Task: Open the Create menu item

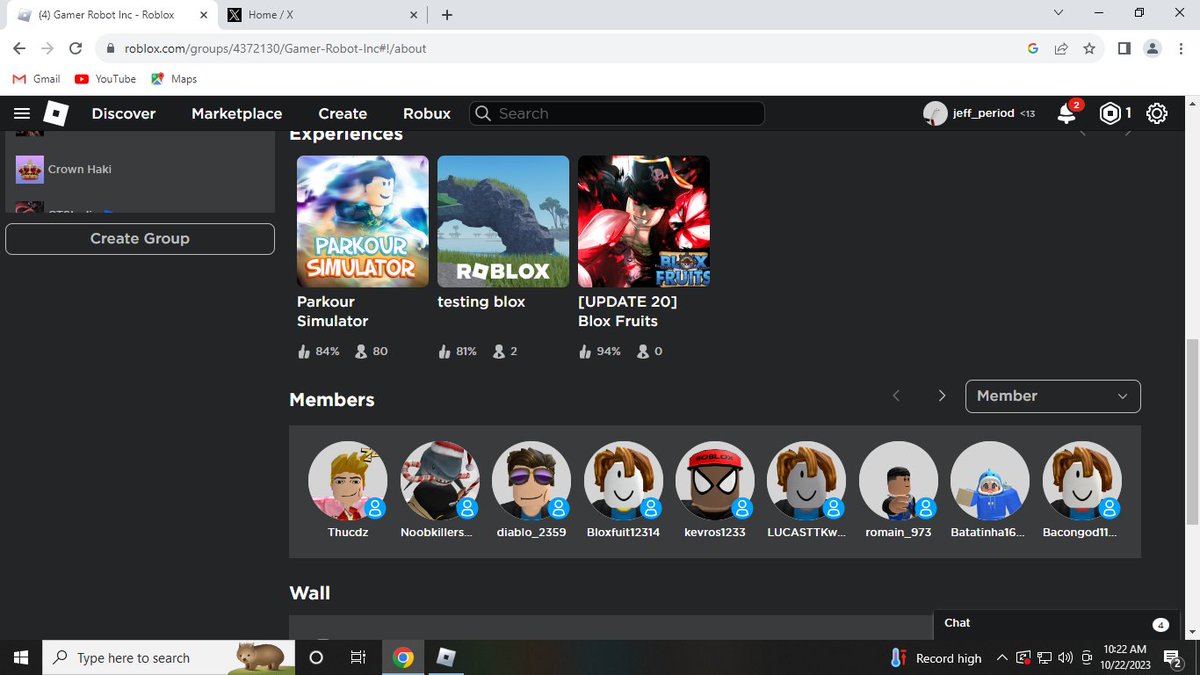Action: click(343, 114)
